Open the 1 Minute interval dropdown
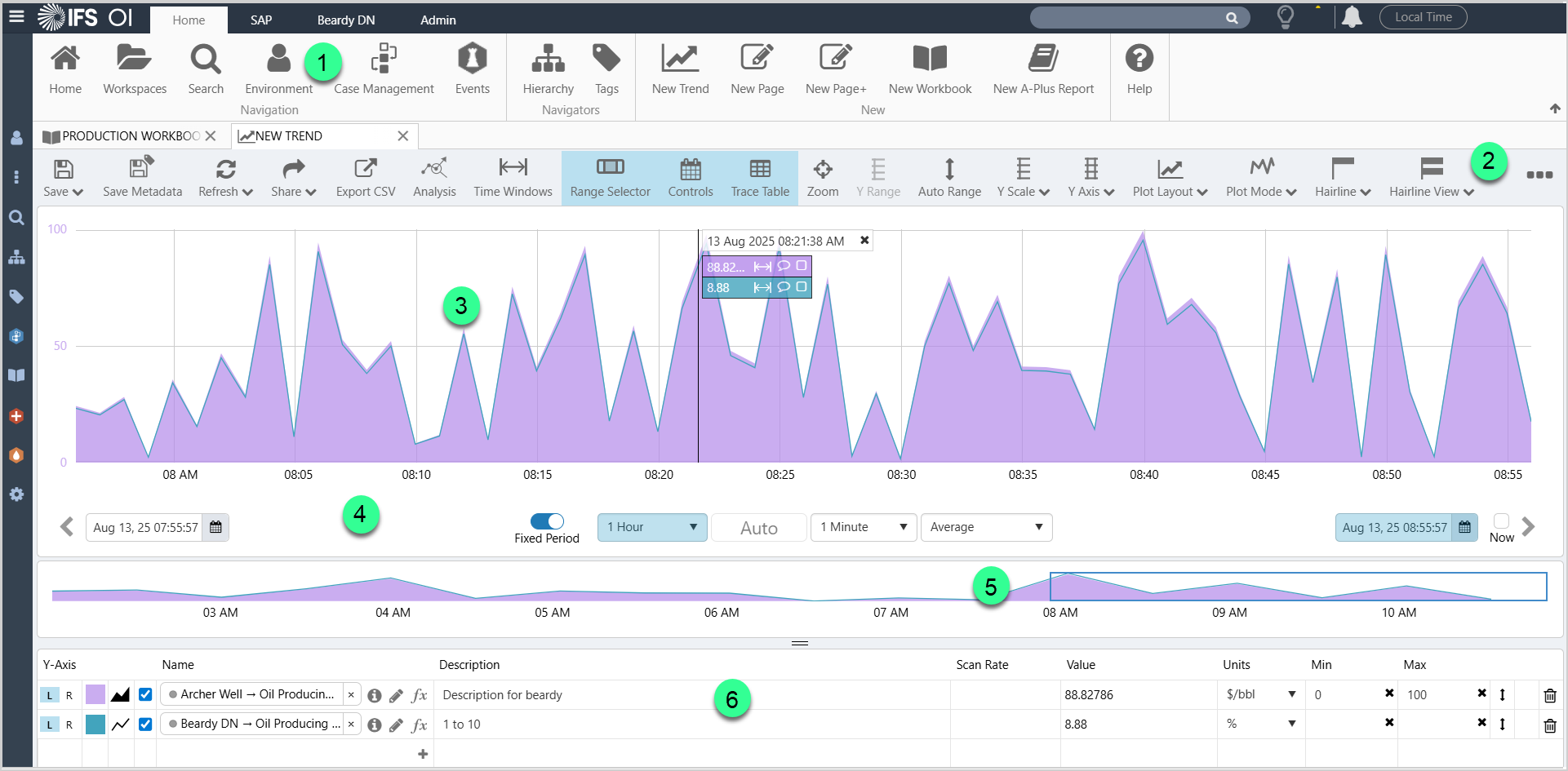This screenshot has height=771, width=1568. click(864, 527)
